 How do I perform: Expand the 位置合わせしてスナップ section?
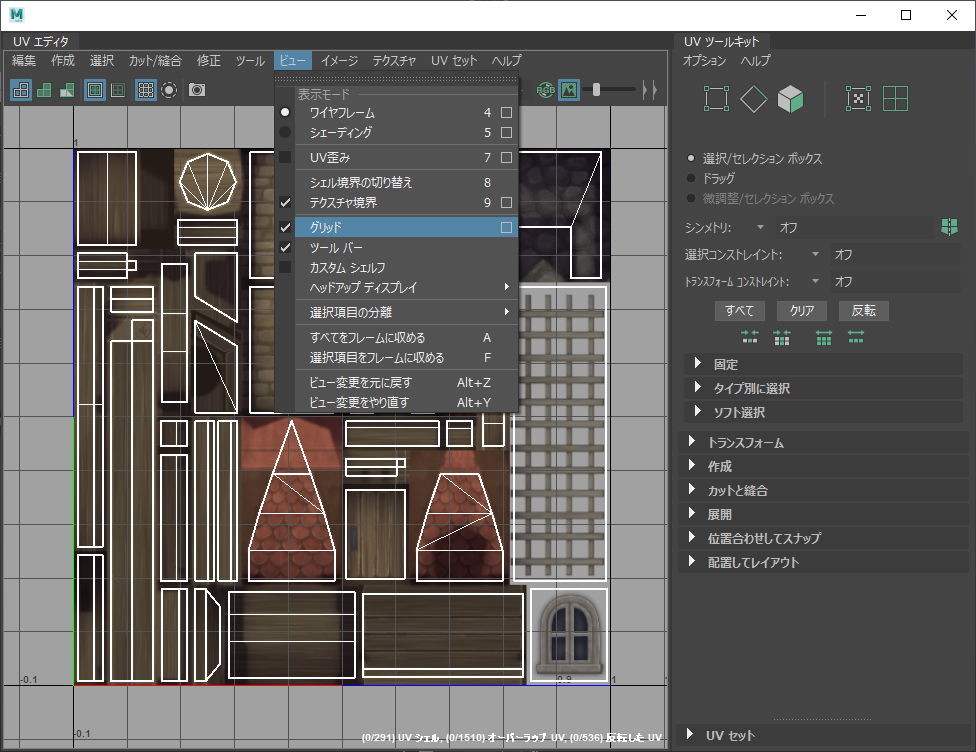(692, 537)
